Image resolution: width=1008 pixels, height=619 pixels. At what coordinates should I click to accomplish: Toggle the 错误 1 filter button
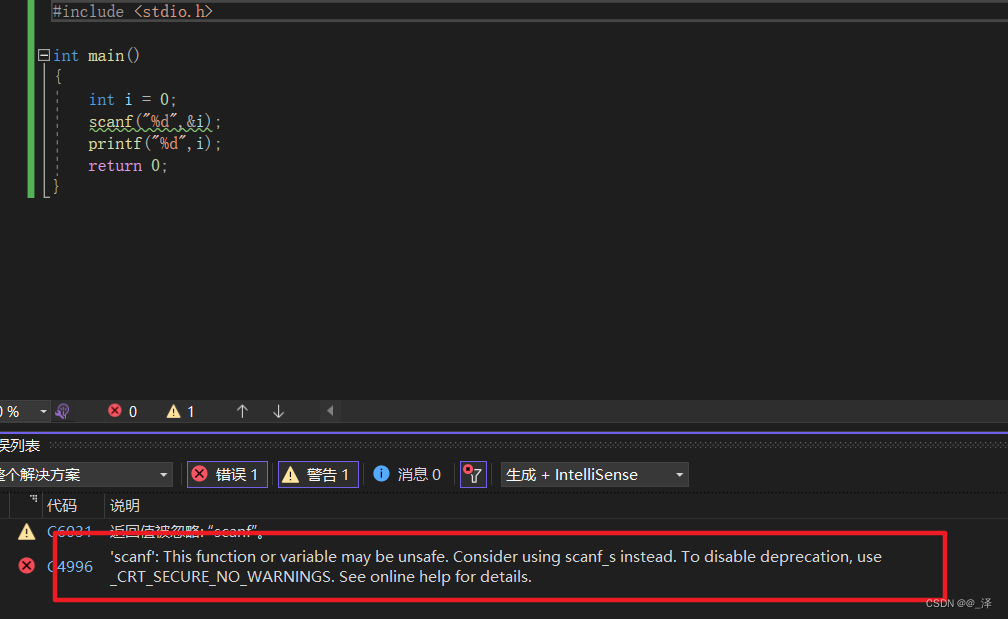(226, 474)
